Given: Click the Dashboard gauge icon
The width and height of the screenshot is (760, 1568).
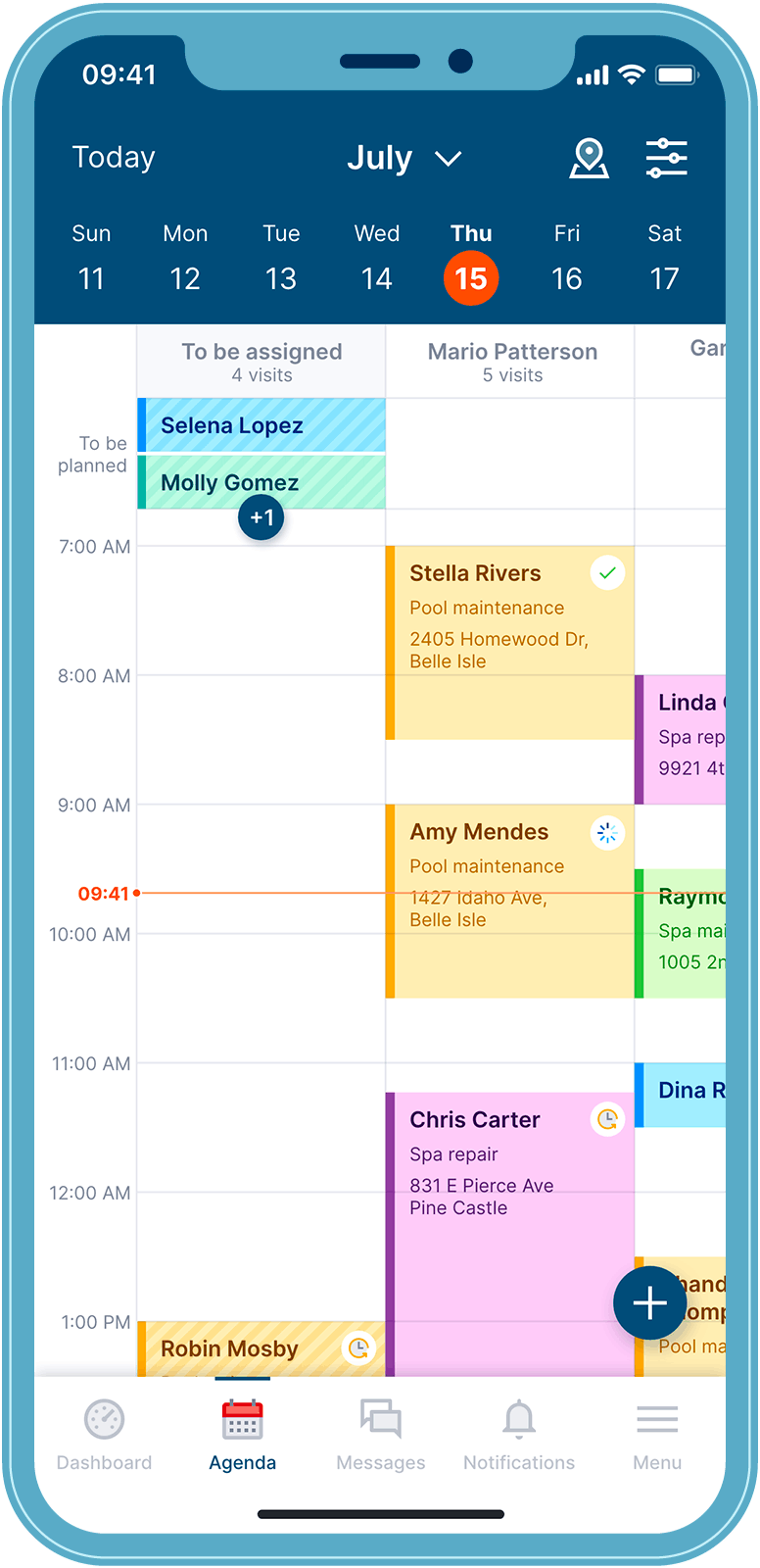Looking at the screenshot, I should (104, 1420).
